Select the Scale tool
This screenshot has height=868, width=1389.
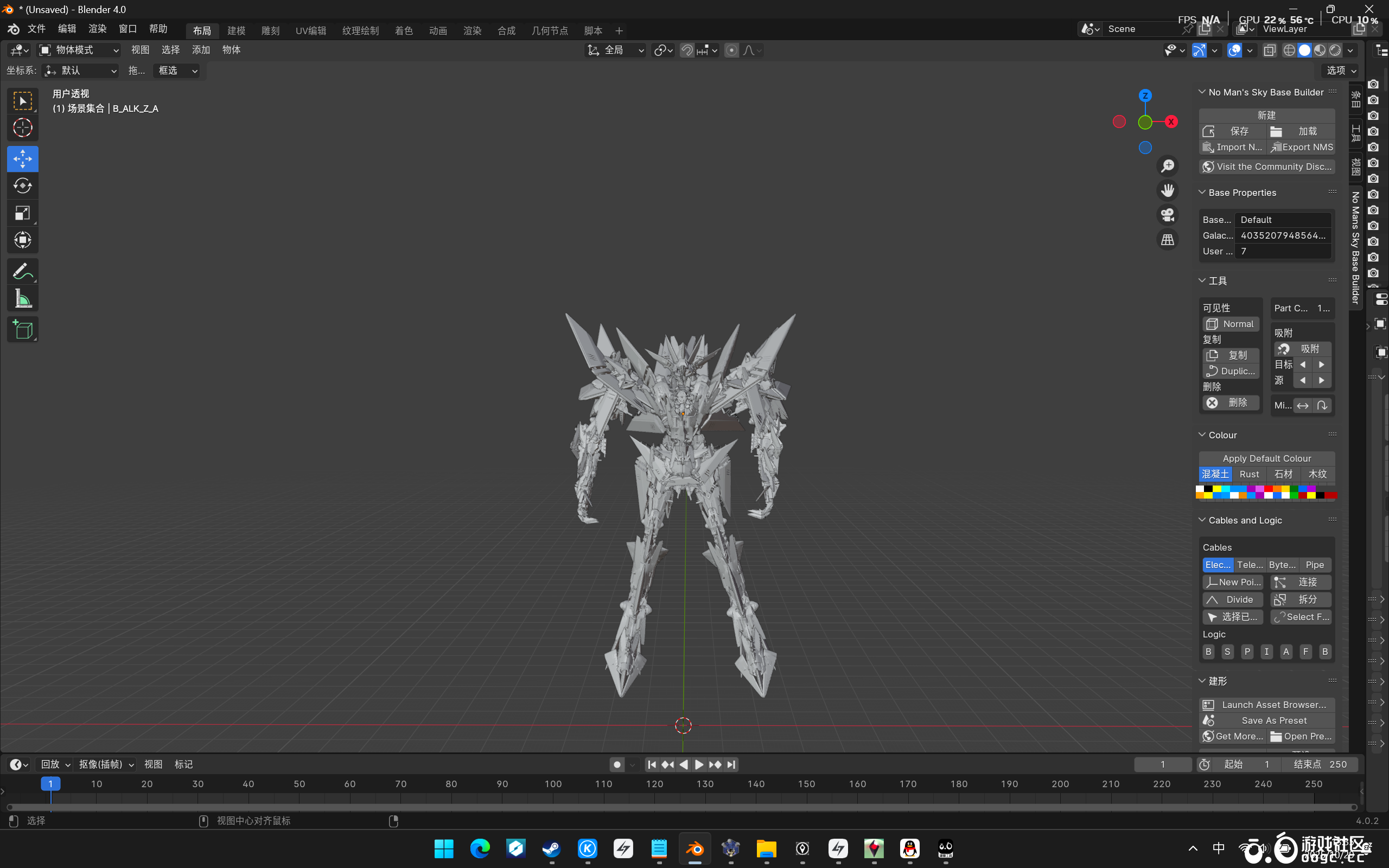coord(22,214)
